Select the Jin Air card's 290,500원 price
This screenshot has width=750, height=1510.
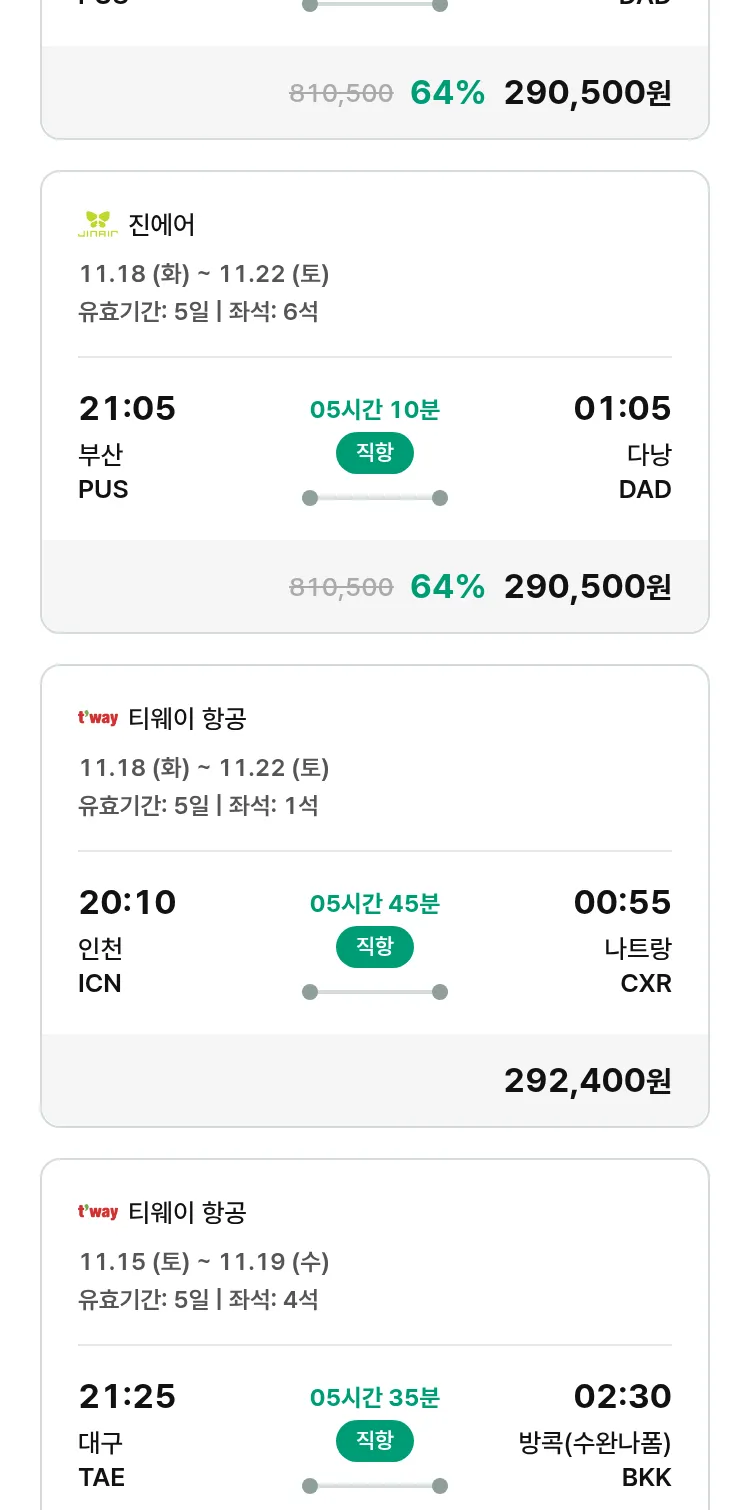click(x=587, y=587)
